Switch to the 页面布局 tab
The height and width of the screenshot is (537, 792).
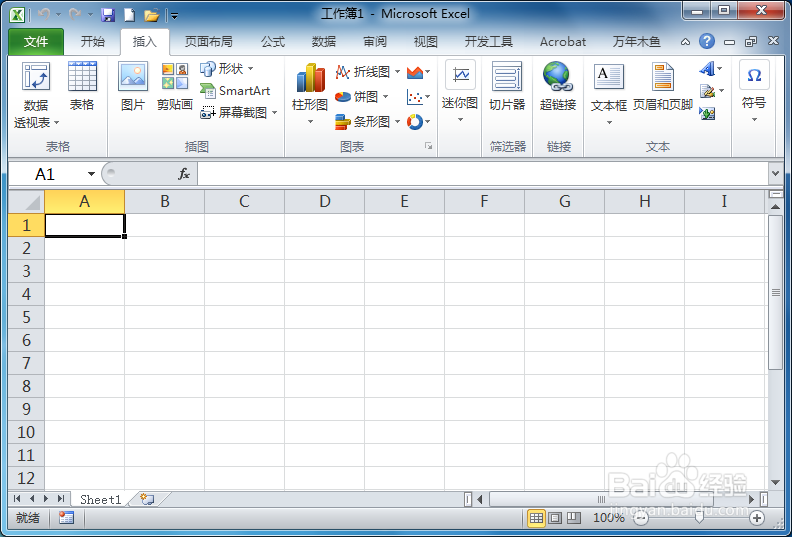[x=209, y=41]
